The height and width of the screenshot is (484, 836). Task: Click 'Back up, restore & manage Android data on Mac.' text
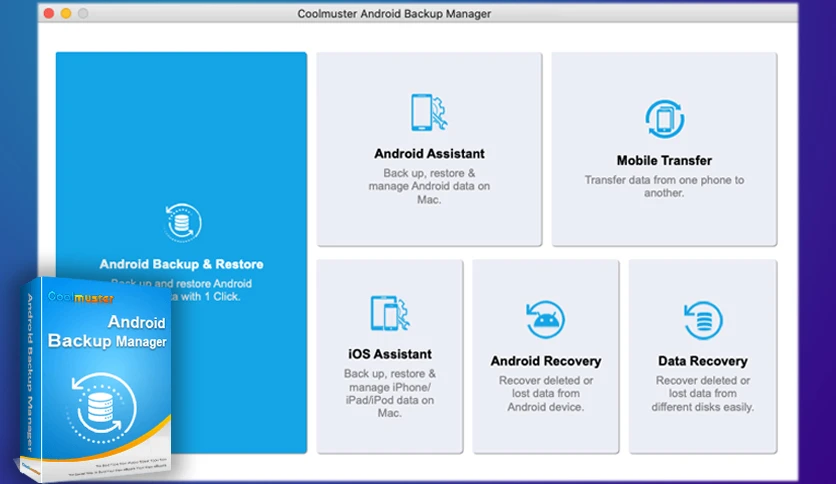(429, 186)
